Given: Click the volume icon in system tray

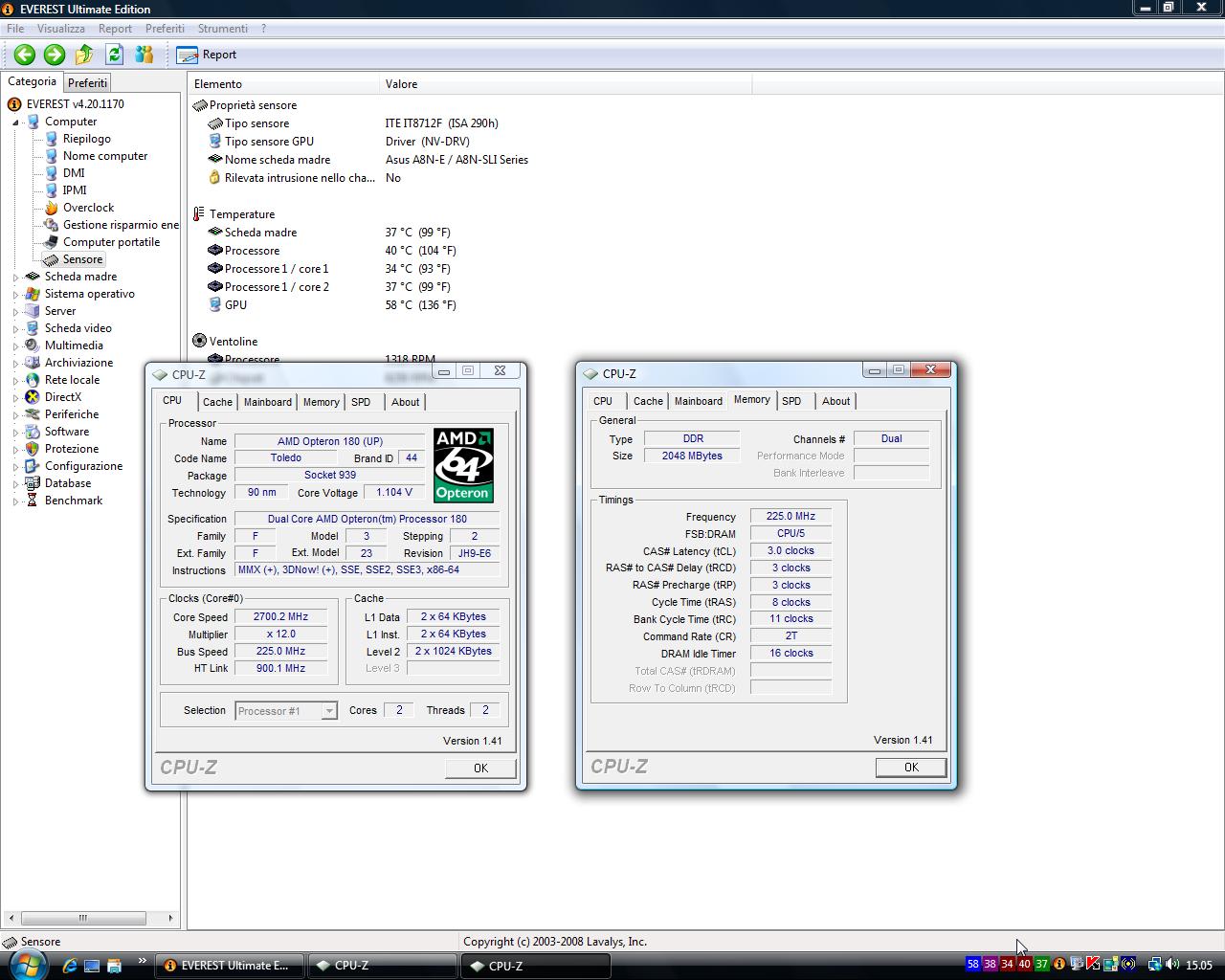Looking at the screenshot, I should pos(1174,965).
